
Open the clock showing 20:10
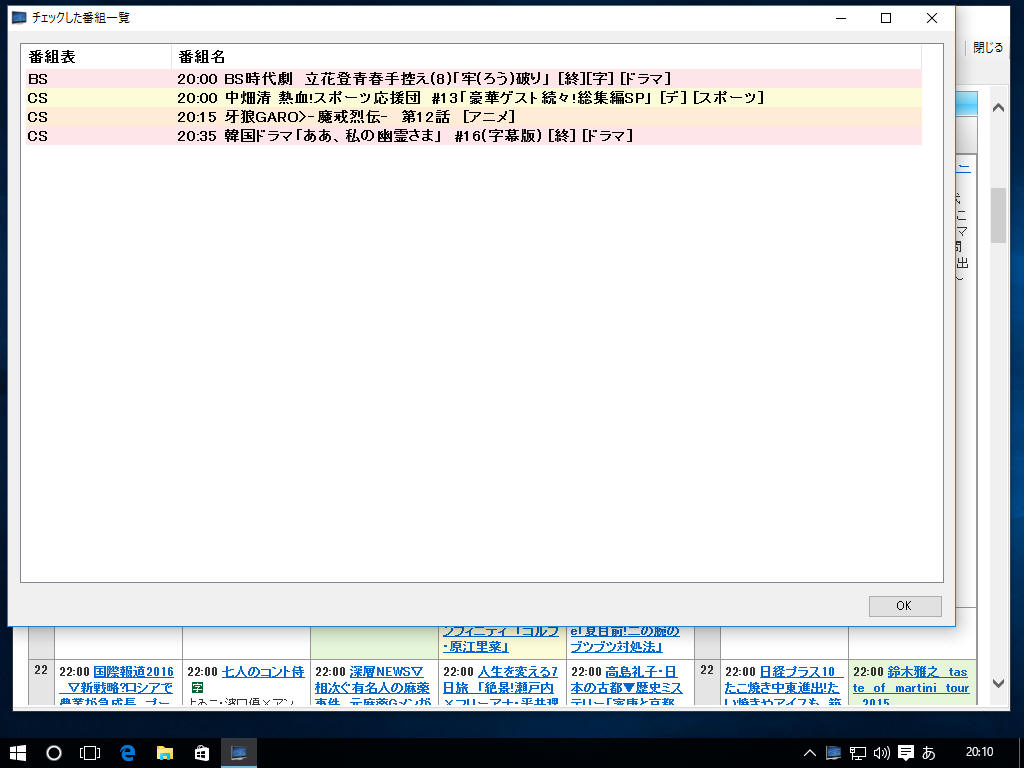pos(980,752)
